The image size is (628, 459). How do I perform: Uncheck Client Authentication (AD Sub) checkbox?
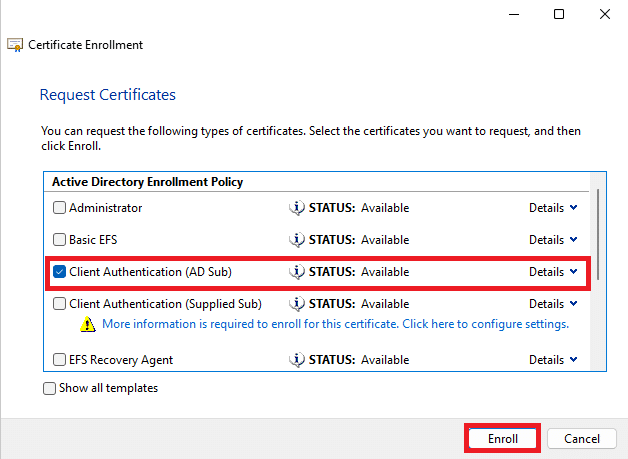coord(59,272)
